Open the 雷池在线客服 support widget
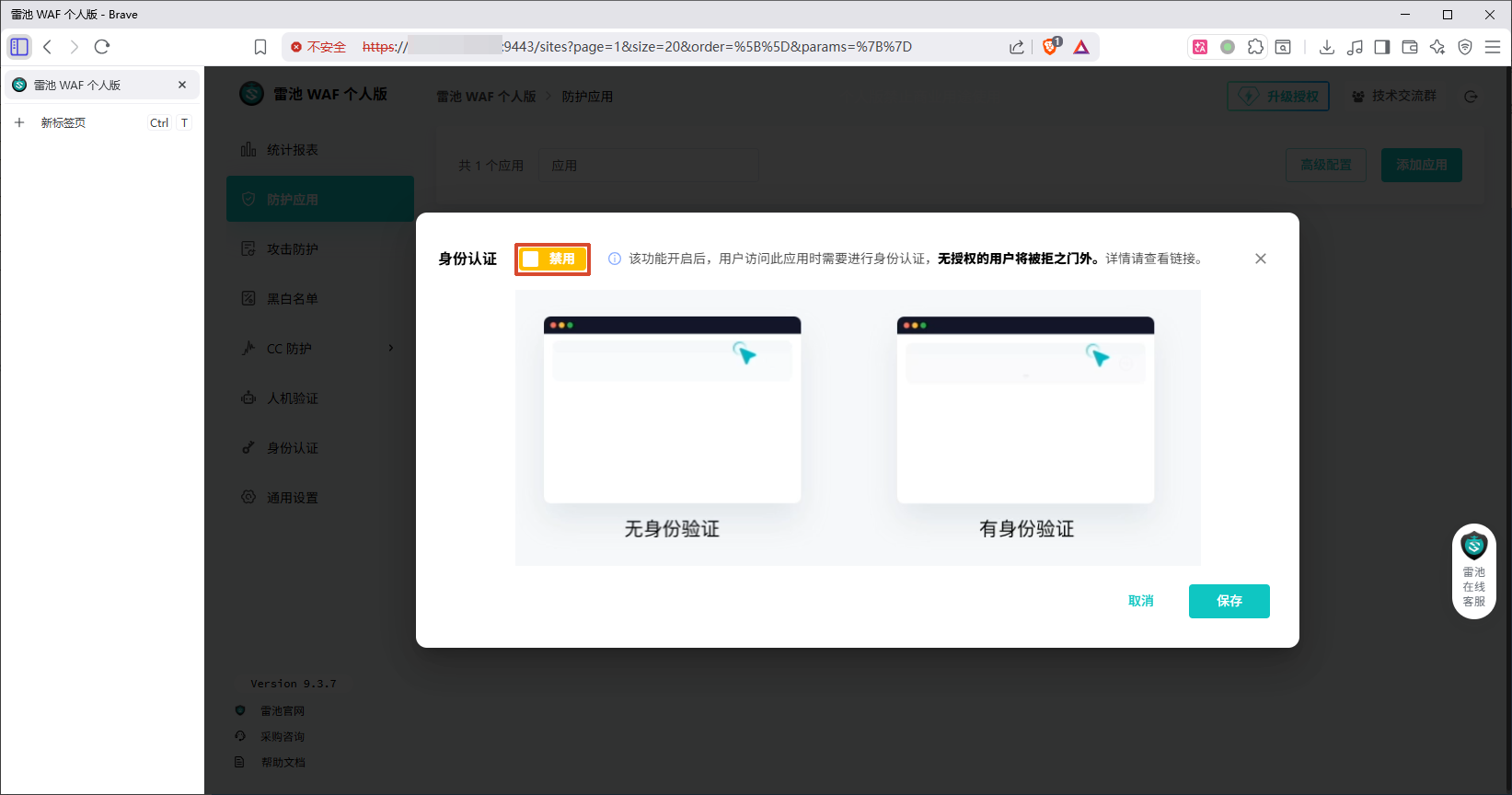 tap(1474, 571)
